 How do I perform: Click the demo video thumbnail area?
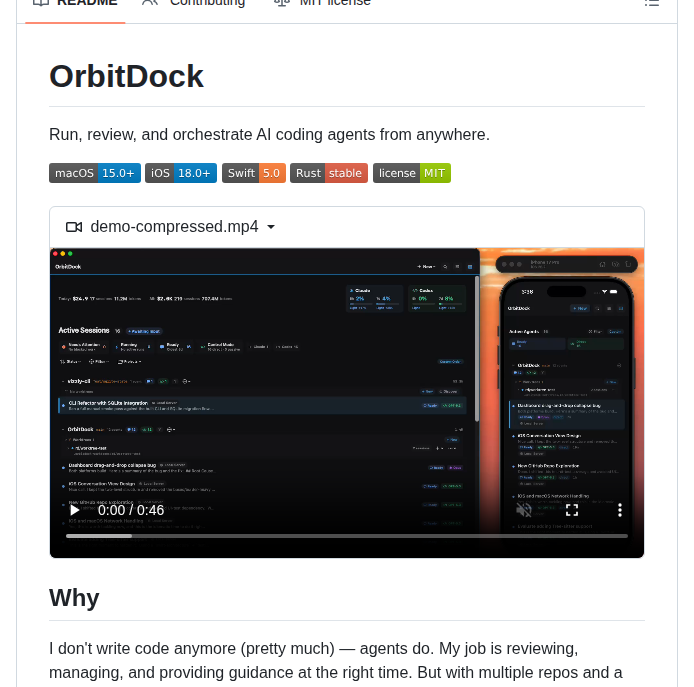pyautogui.click(x=347, y=403)
